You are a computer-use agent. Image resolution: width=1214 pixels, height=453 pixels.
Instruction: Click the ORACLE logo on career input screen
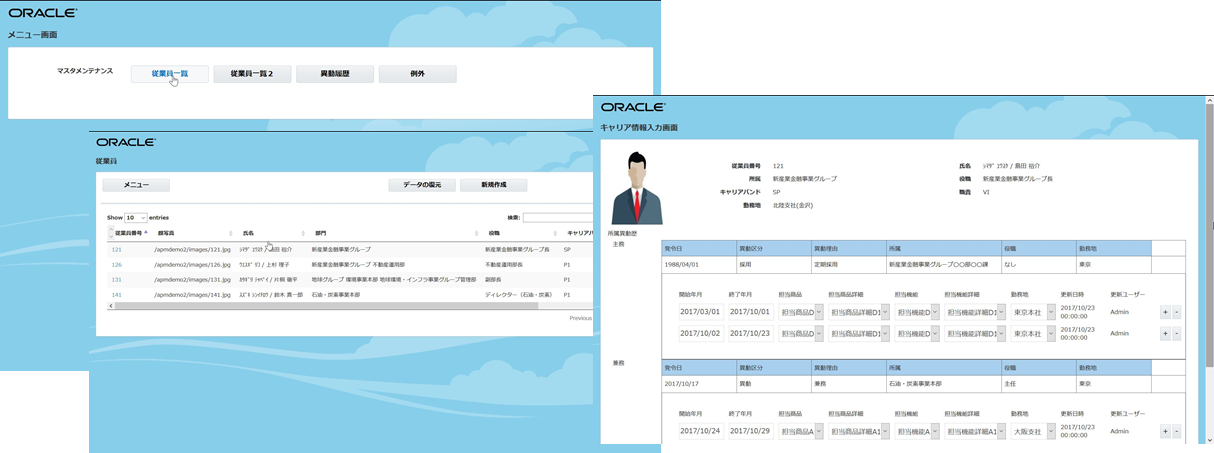[633, 107]
